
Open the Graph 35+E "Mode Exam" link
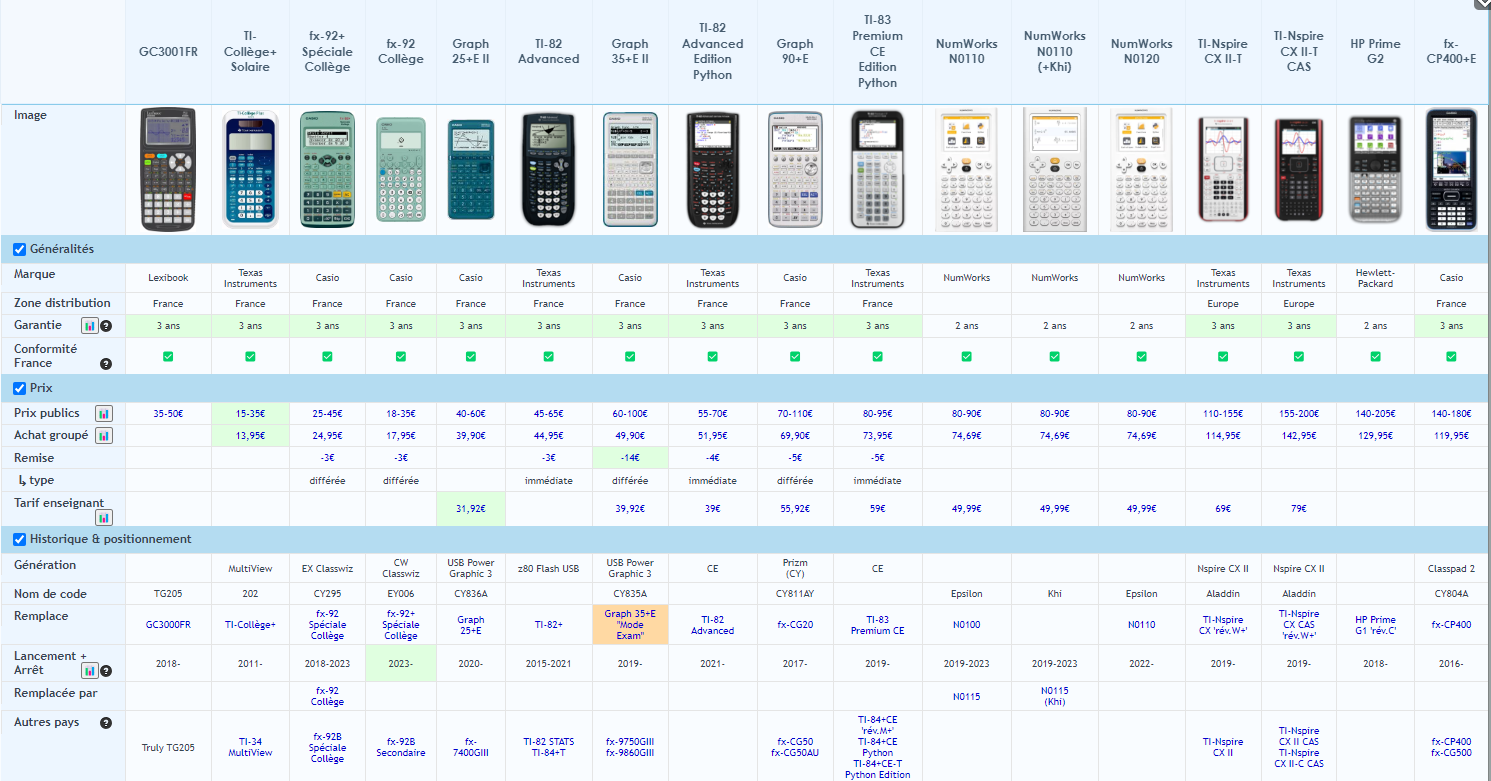click(x=630, y=624)
